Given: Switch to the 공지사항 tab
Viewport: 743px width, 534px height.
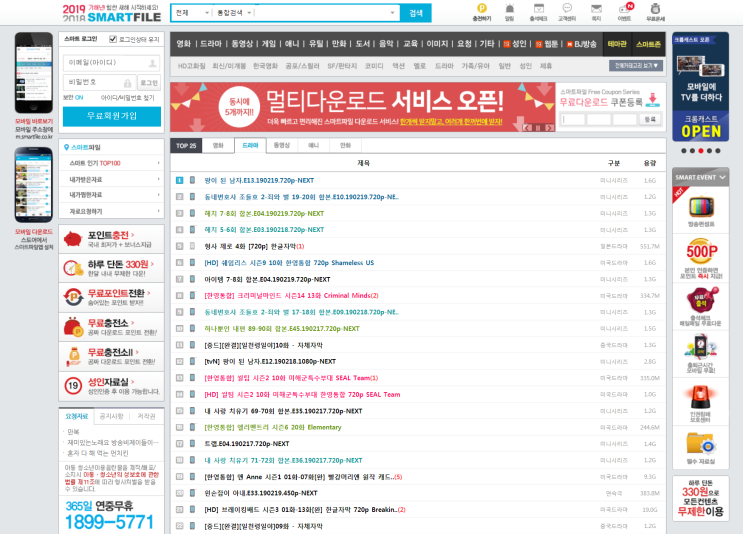Looking at the screenshot, I should (111, 416).
